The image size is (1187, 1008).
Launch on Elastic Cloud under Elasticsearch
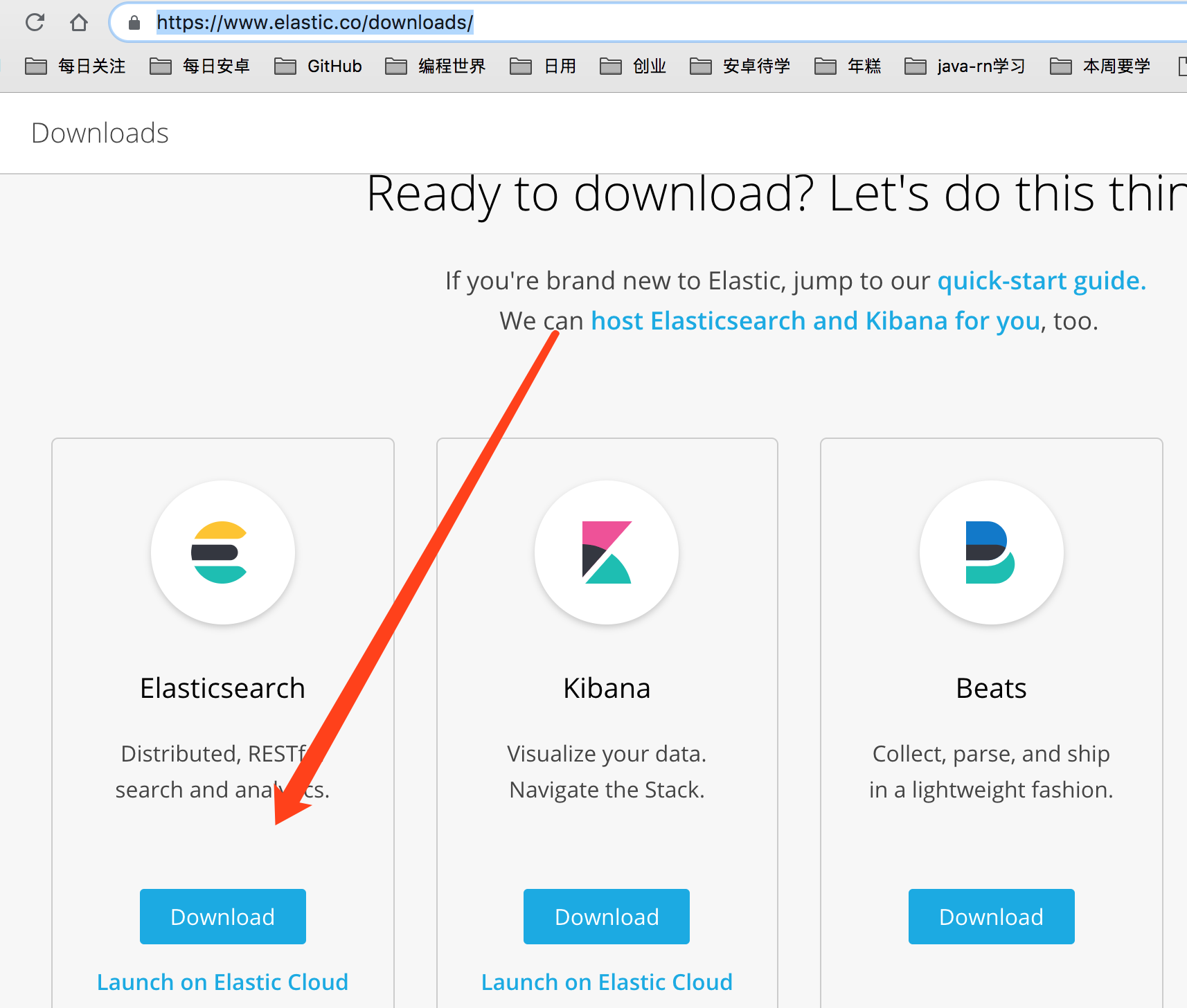tap(222, 982)
